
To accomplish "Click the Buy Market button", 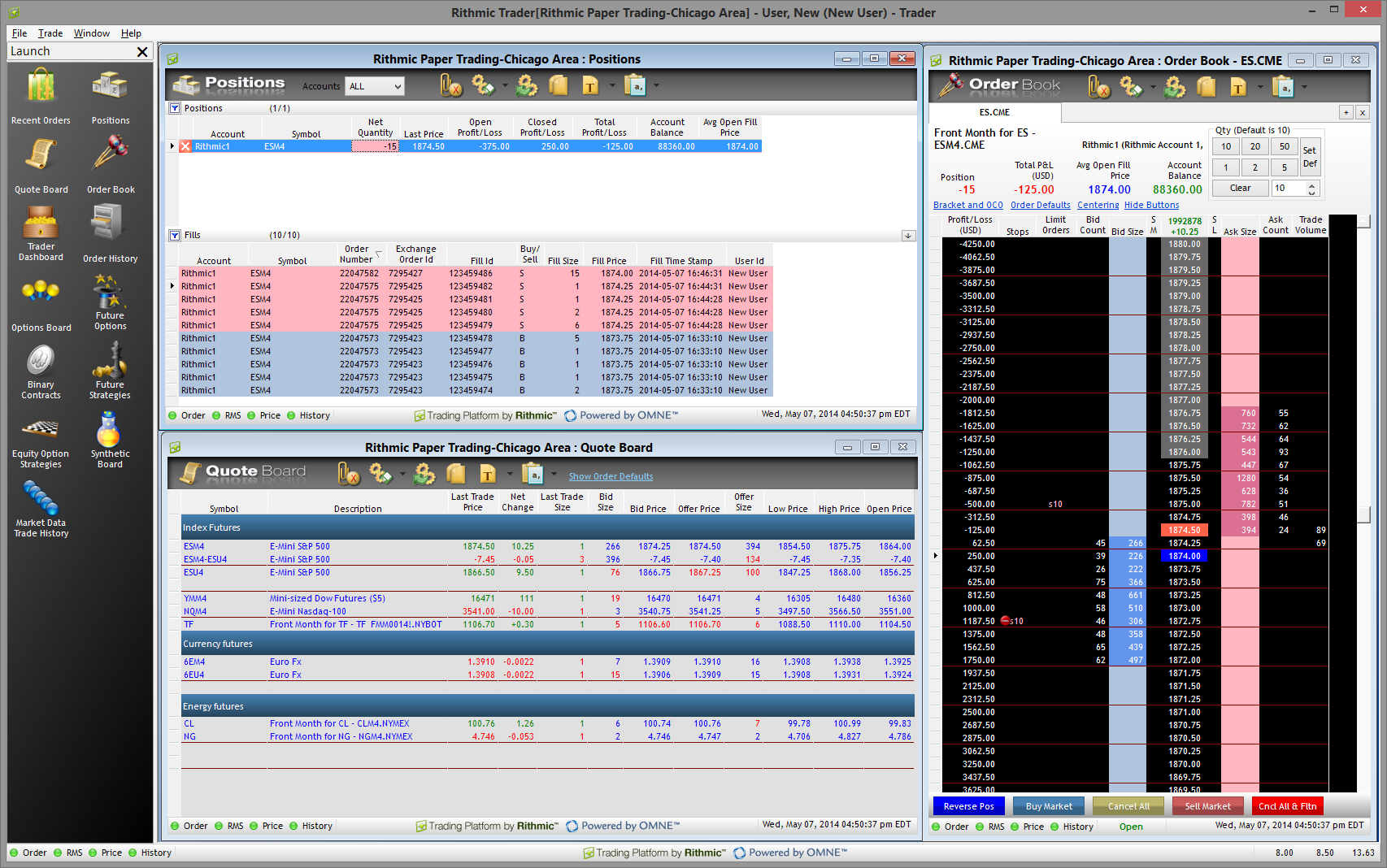I will coord(1049,806).
